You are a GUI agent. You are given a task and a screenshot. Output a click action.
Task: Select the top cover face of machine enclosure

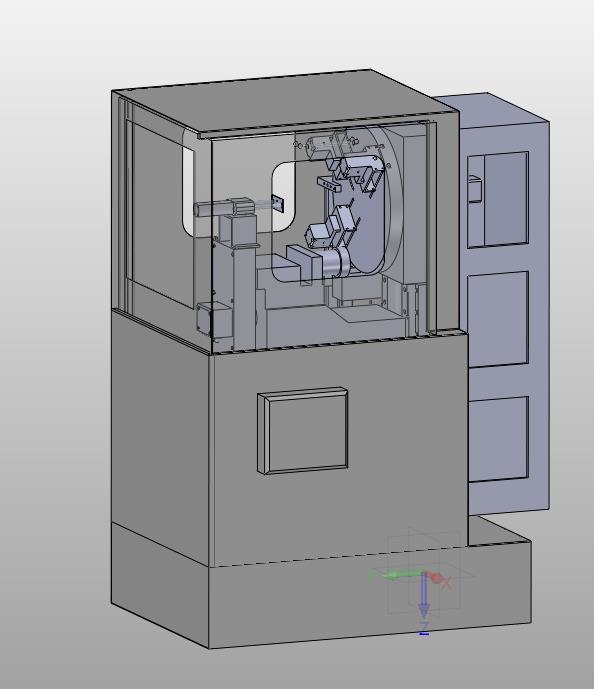click(x=283, y=102)
